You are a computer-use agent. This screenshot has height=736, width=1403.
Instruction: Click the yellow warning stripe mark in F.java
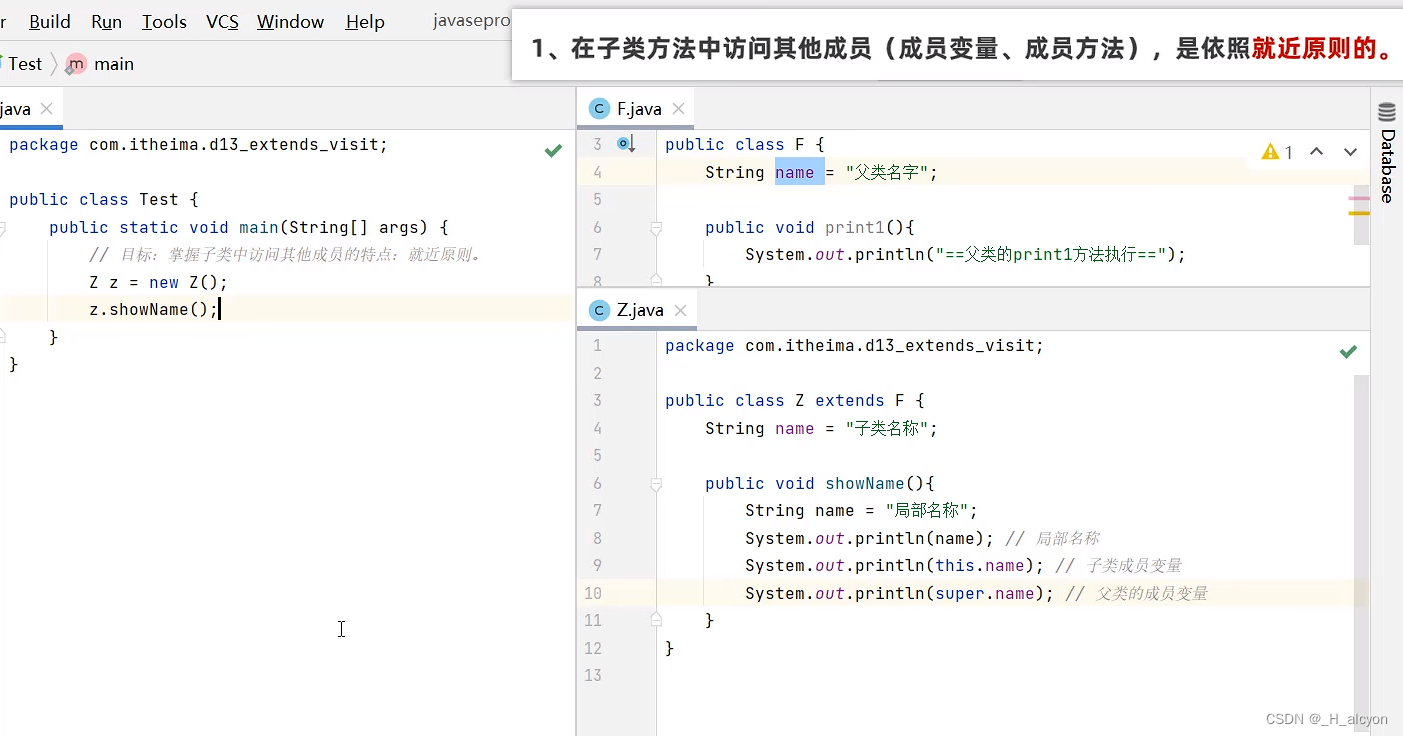point(1359,212)
